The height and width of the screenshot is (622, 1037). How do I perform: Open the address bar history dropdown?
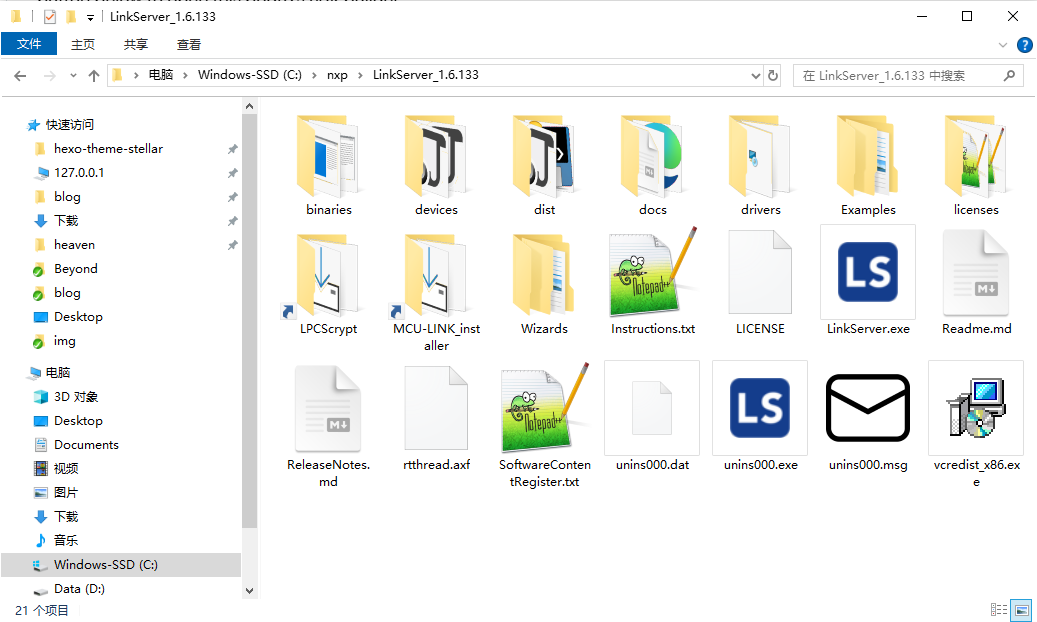(x=755, y=76)
